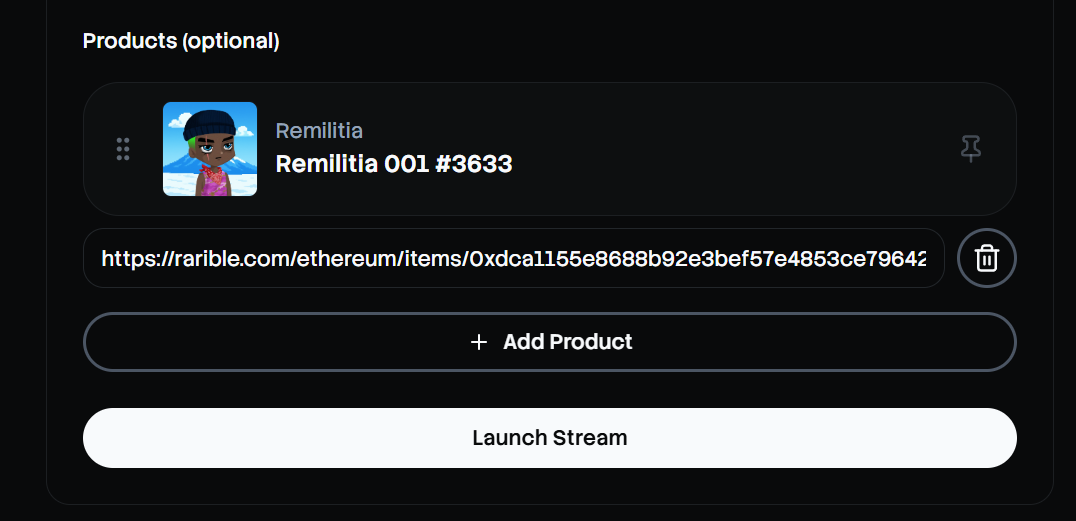This screenshot has width=1076, height=521.
Task: Click the 'Add Product' label text
Action: (567, 342)
